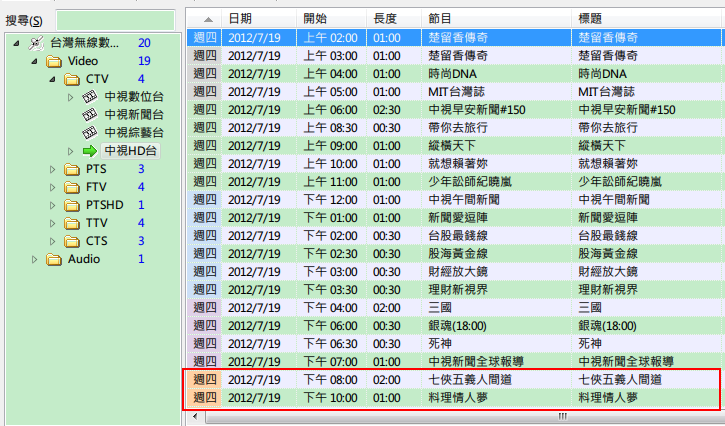Image resolution: width=725 pixels, height=426 pixels.
Task: Select the 料理情人夢 program
Action: pos(456,398)
